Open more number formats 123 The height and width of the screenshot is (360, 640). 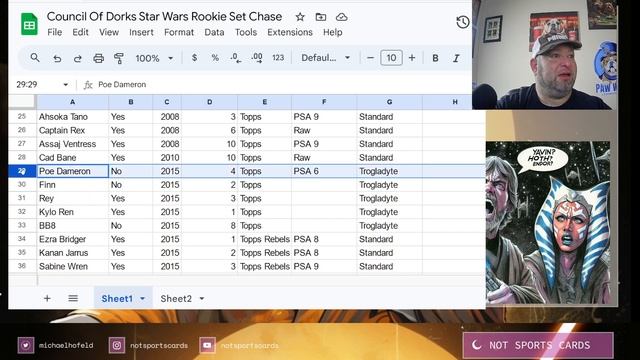(278, 58)
